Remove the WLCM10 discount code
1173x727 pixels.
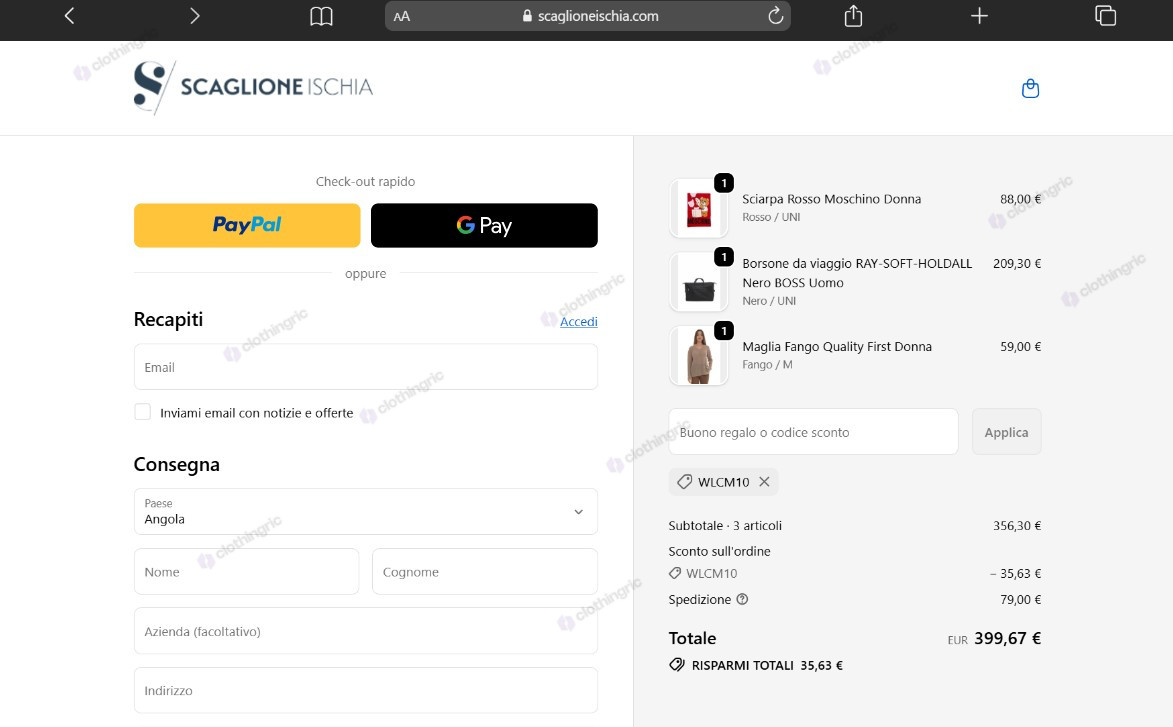click(764, 482)
